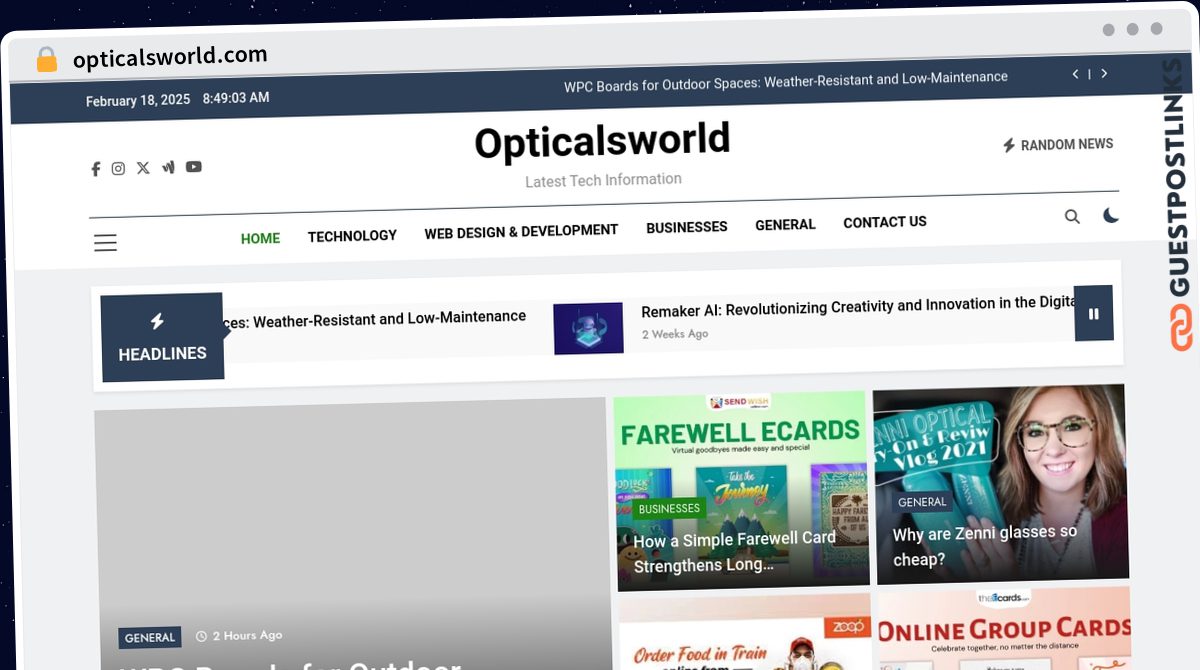The image size is (1200, 670).
Task: Click the Remaker AI ticker thumbnail
Action: pos(588,328)
